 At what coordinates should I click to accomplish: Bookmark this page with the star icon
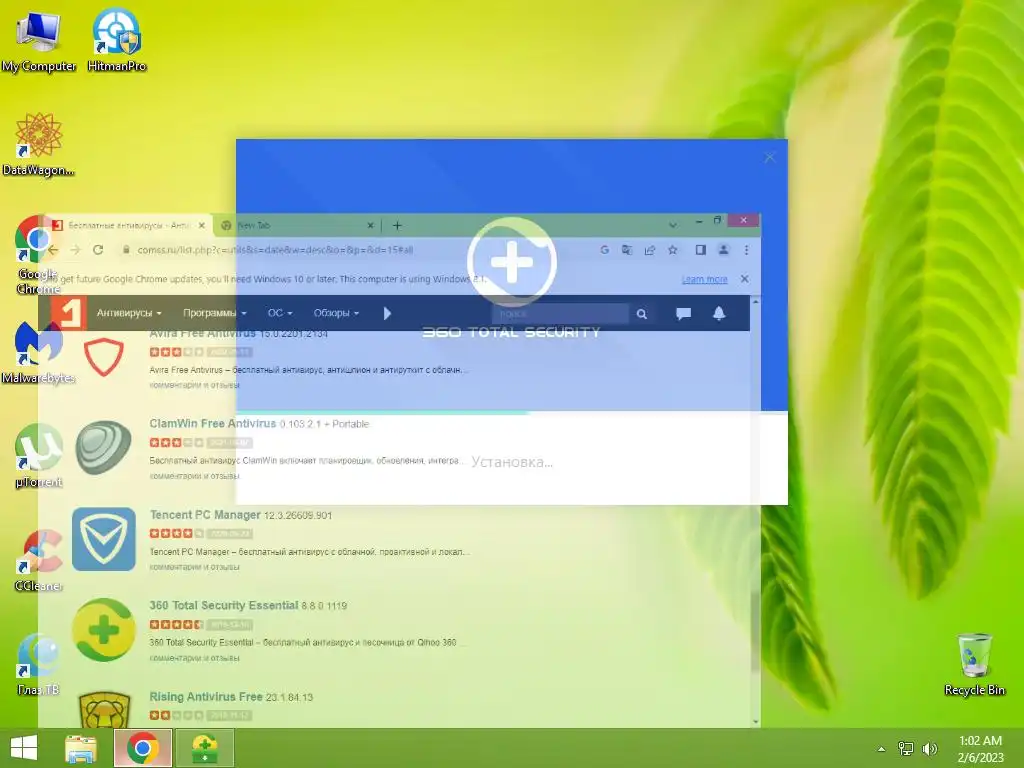coord(673,249)
